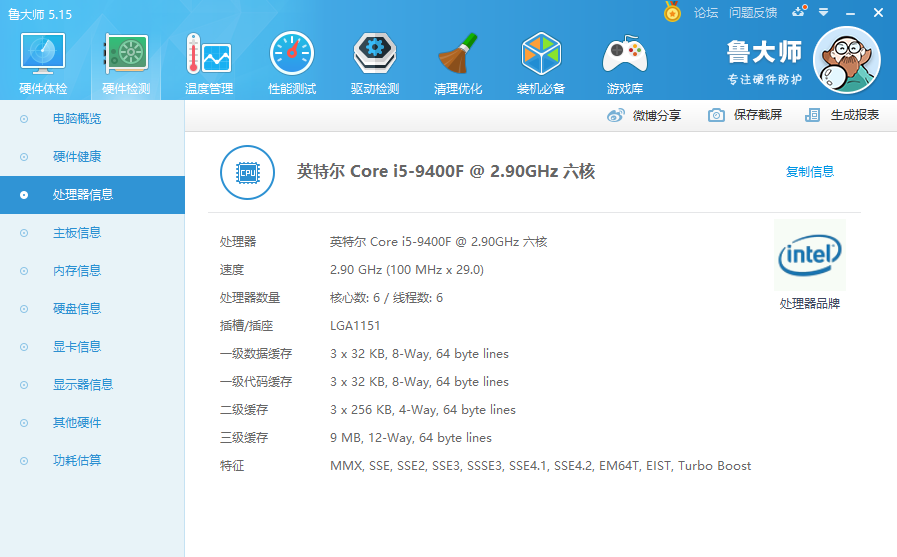
Task: Click the 保存截屏 text button
Action: [x=758, y=115]
